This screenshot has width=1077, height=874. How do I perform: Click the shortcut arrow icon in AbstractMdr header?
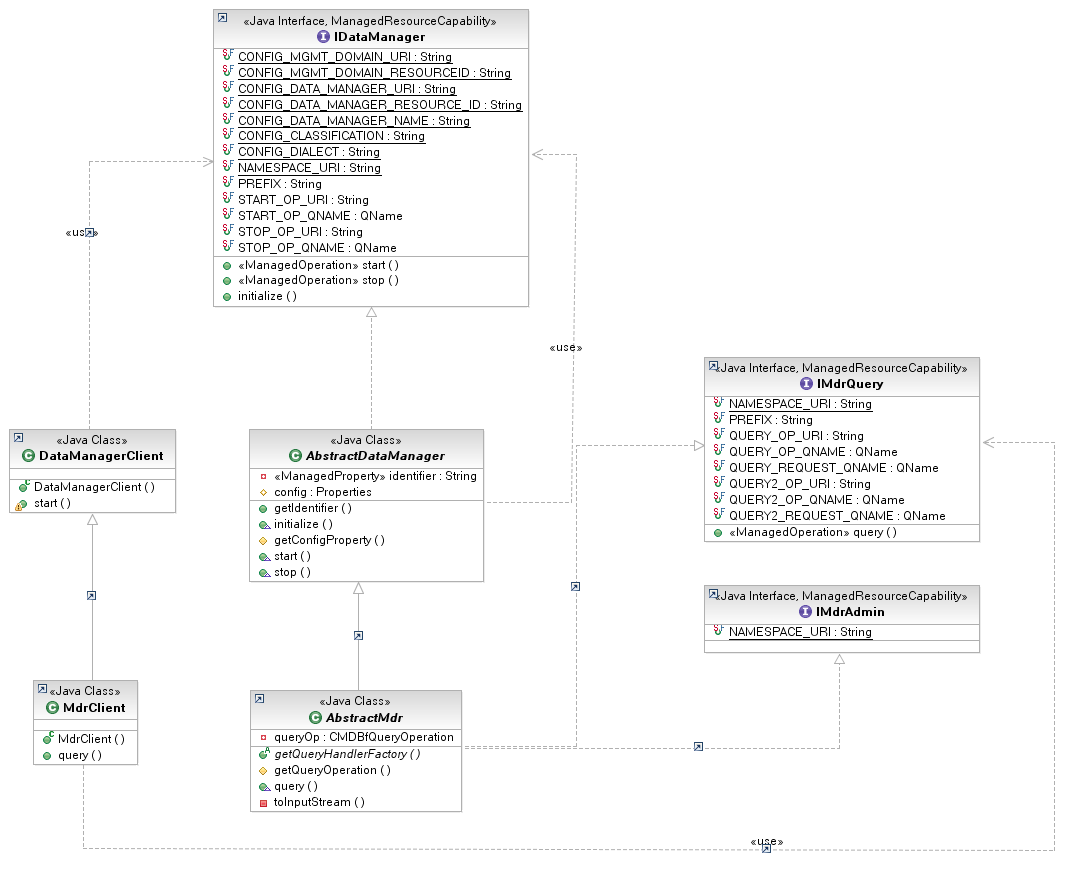[260, 699]
